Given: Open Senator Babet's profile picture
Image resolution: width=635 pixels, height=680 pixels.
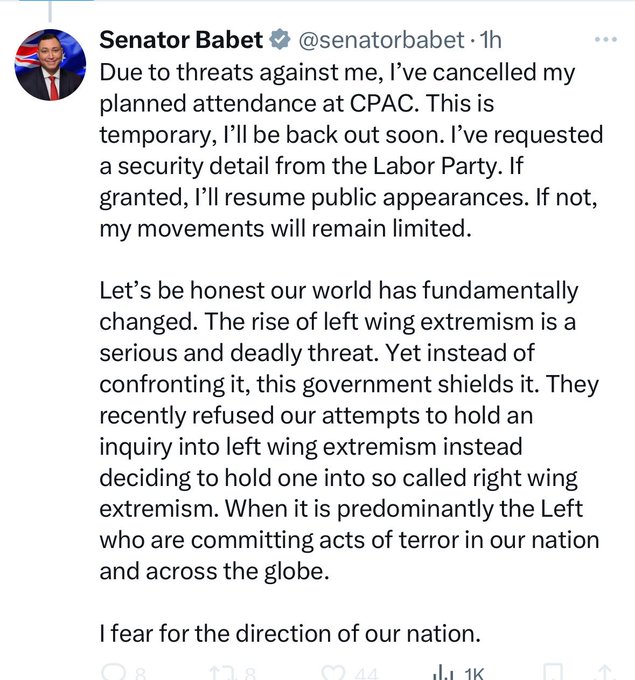Looking at the screenshot, I should 50,65.
